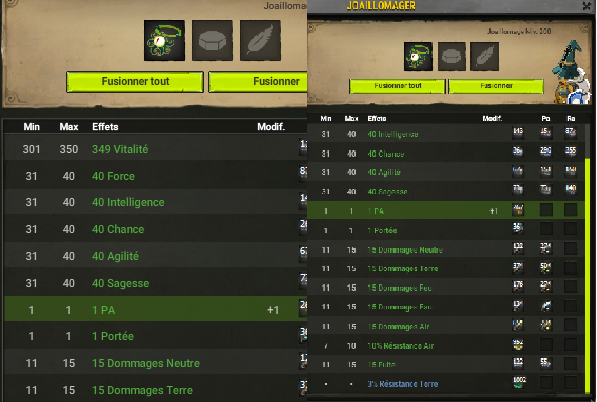Close the Joaillomager window
This screenshot has height=402, width=597.
click(587, 6)
